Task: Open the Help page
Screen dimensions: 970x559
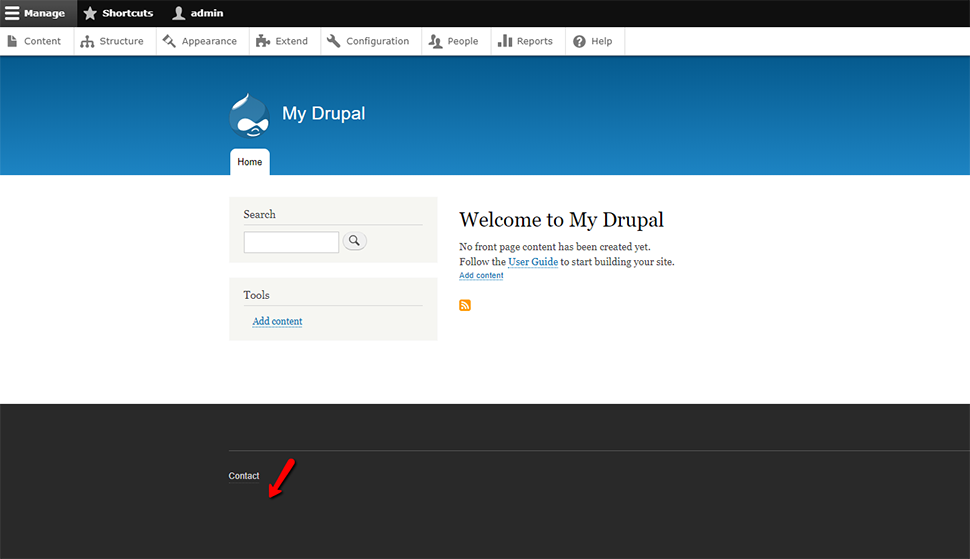Action: point(593,41)
